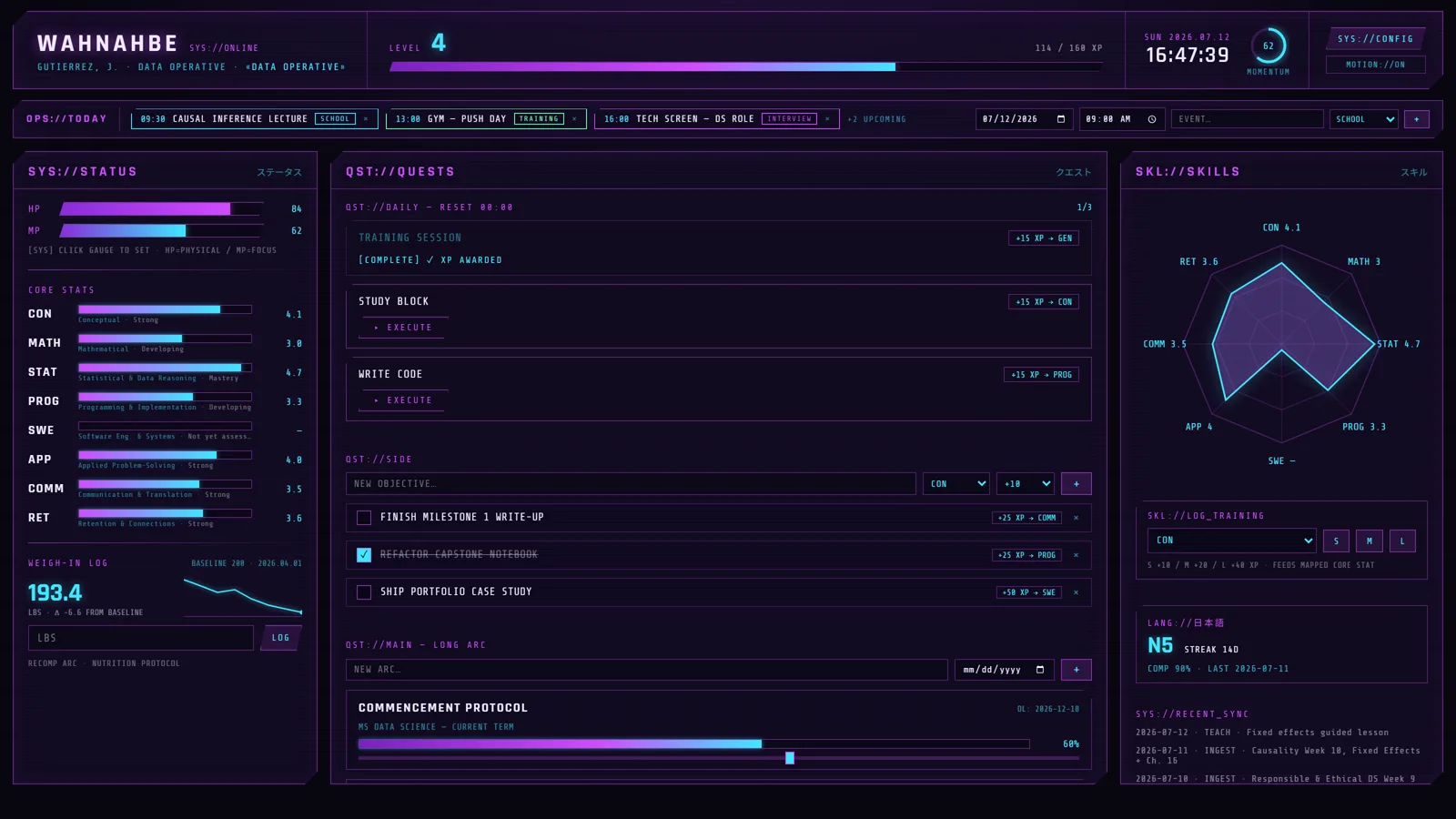Delete Finish Milestone 1 Write-up quest
1456x819 pixels.
(x=1076, y=518)
